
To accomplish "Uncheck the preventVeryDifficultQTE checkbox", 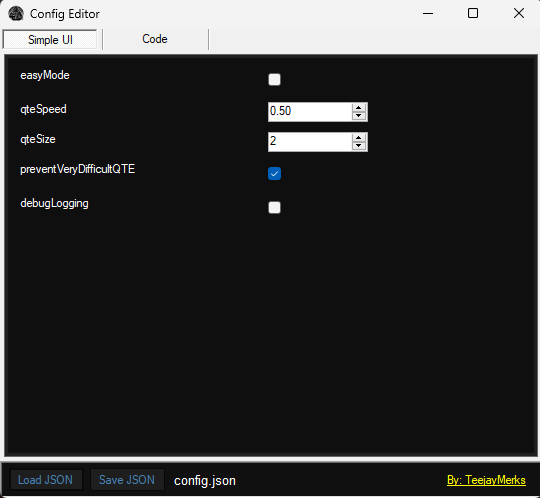I will pyautogui.click(x=274, y=174).
